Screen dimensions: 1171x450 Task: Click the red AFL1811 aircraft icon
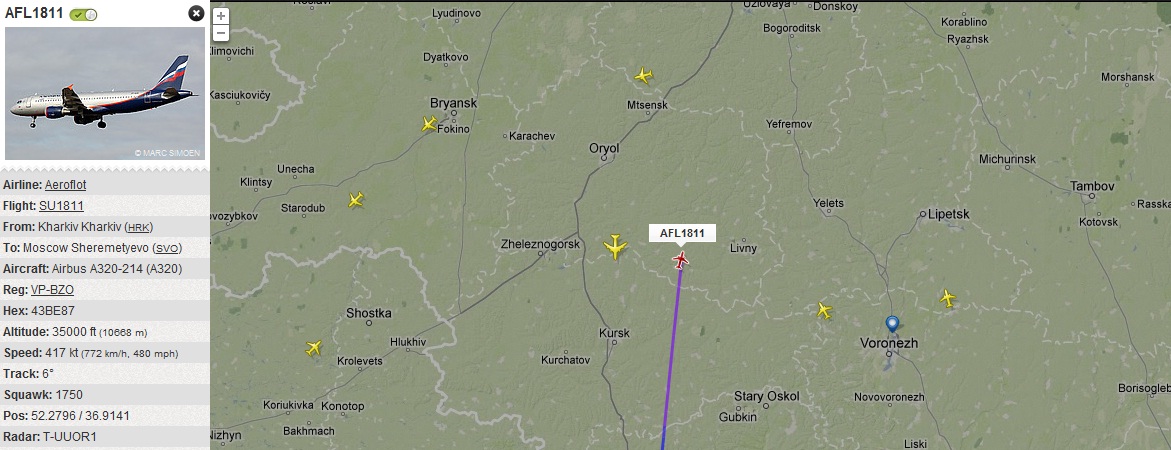pyautogui.click(x=680, y=260)
